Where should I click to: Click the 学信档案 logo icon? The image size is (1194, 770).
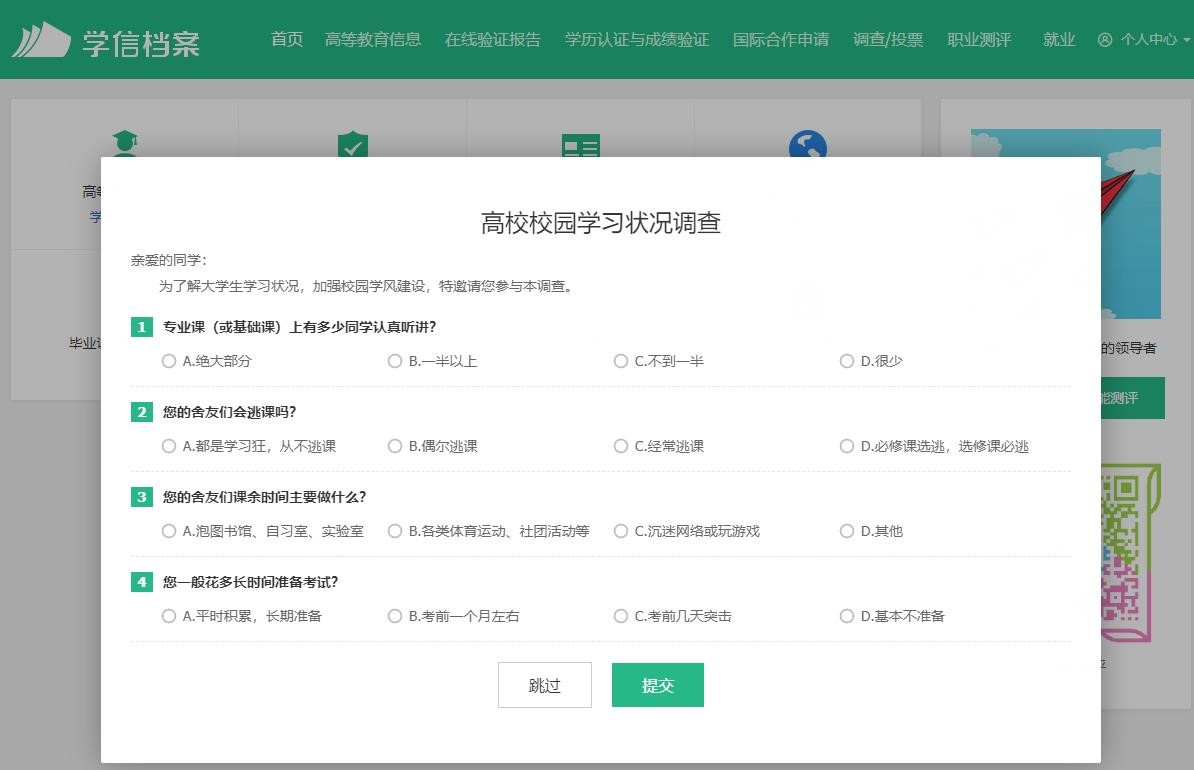[41, 40]
